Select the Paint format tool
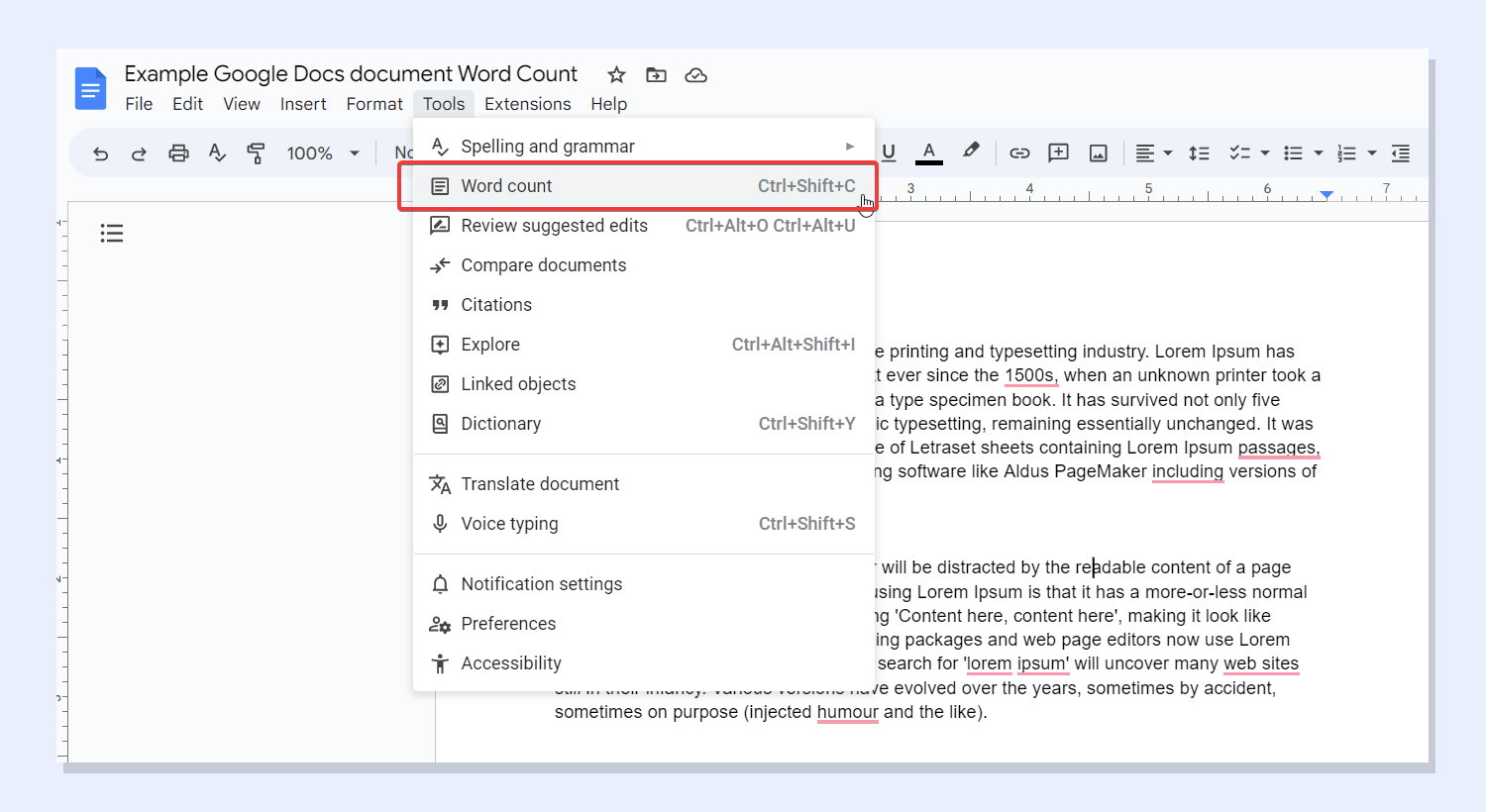The width and height of the screenshot is (1486, 812). pyautogui.click(x=257, y=152)
